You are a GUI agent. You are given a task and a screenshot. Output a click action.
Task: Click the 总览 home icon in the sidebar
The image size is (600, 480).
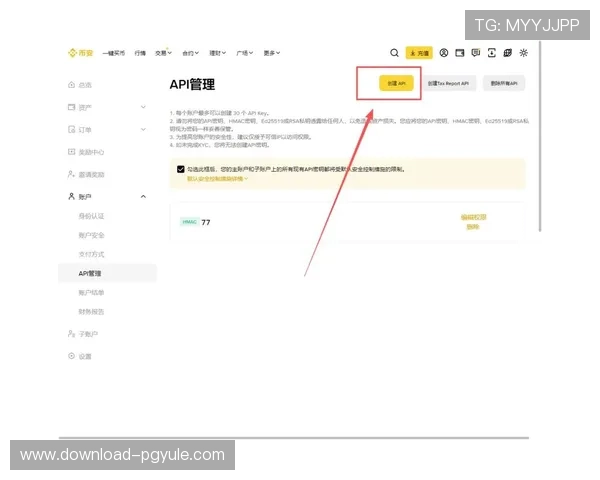click(71, 85)
